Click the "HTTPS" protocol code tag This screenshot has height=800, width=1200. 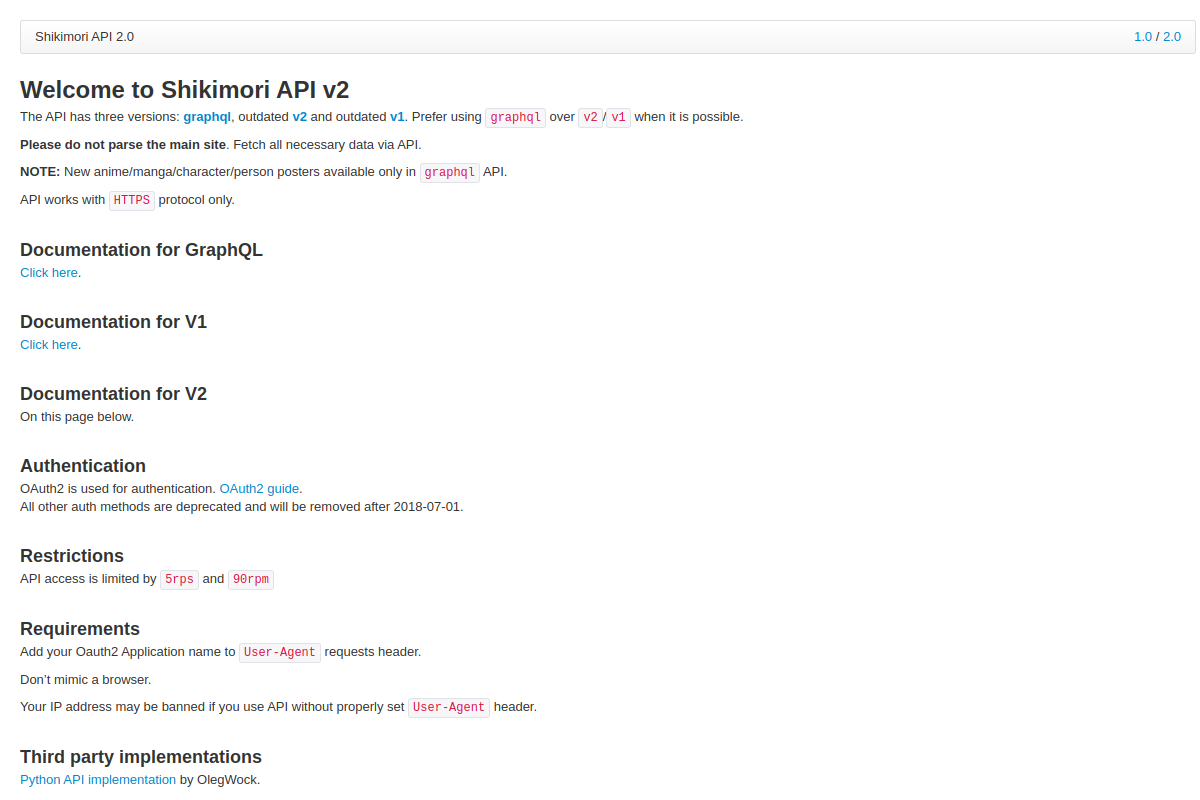click(132, 200)
